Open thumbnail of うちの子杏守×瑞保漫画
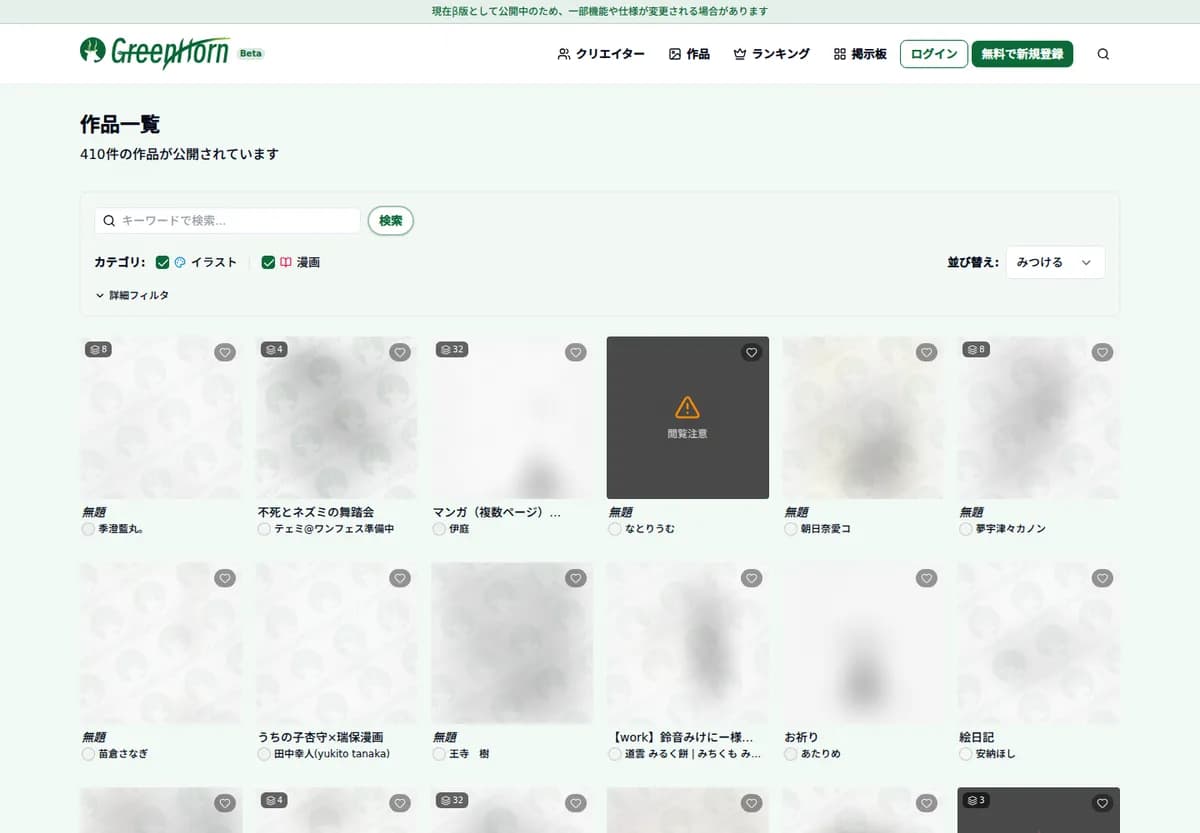 [337, 643]
